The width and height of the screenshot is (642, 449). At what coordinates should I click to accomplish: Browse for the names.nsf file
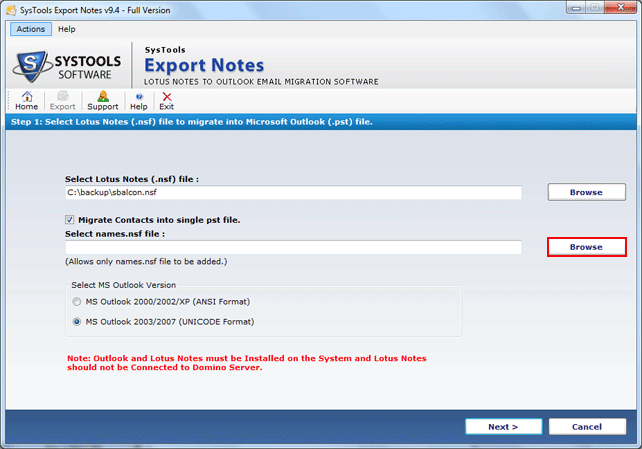(586, 247)
